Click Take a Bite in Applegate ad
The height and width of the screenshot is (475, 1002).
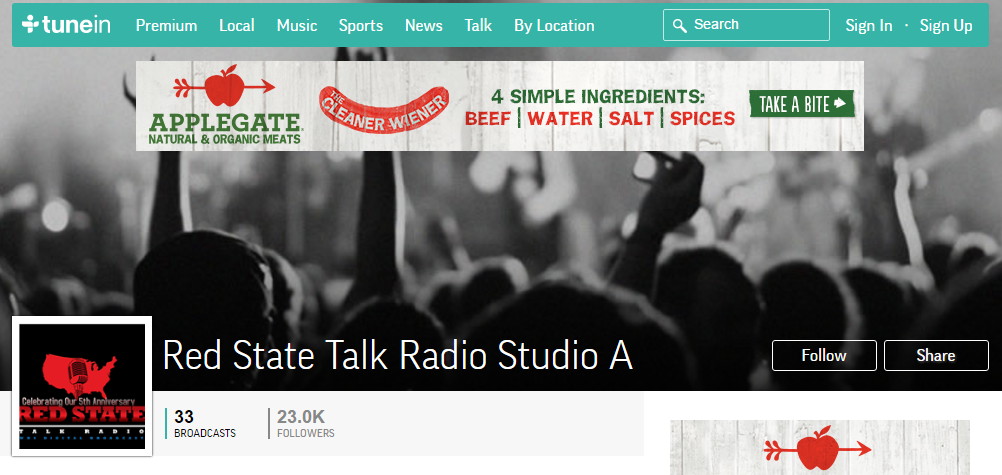tap(803, 103)
